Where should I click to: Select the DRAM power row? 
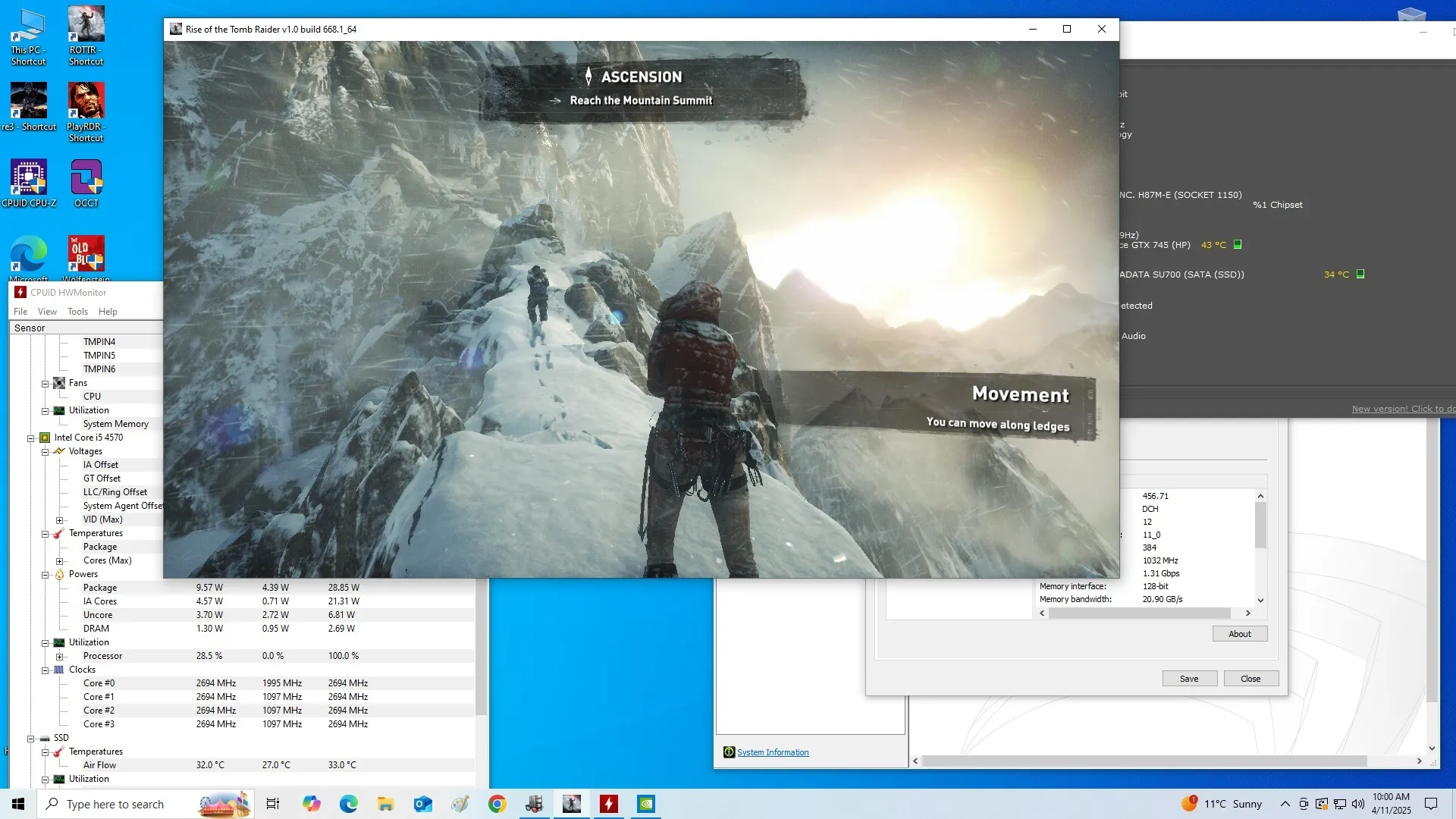click(x=241, y=629)
